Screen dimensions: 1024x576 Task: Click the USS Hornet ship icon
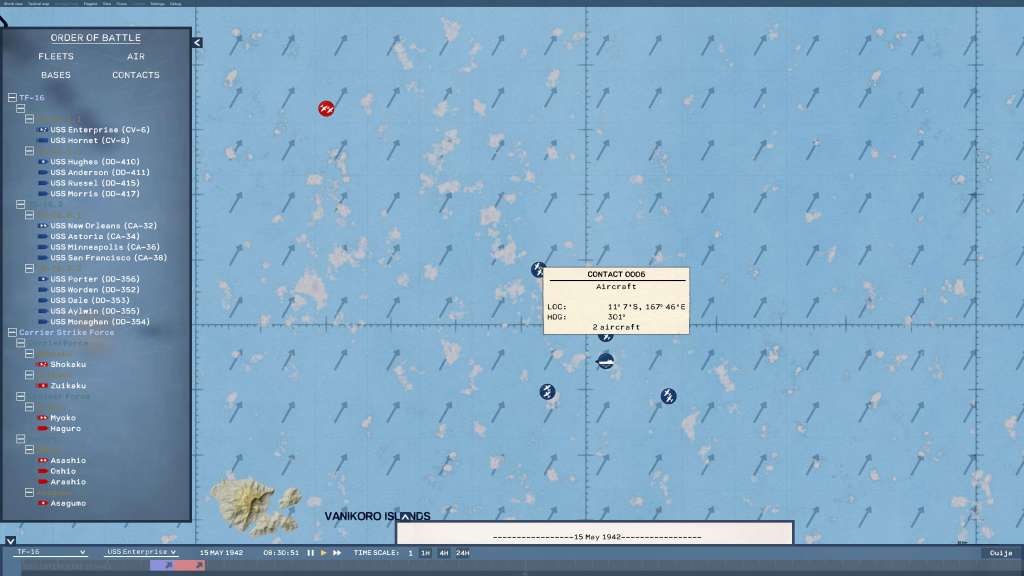coord(43,141)
